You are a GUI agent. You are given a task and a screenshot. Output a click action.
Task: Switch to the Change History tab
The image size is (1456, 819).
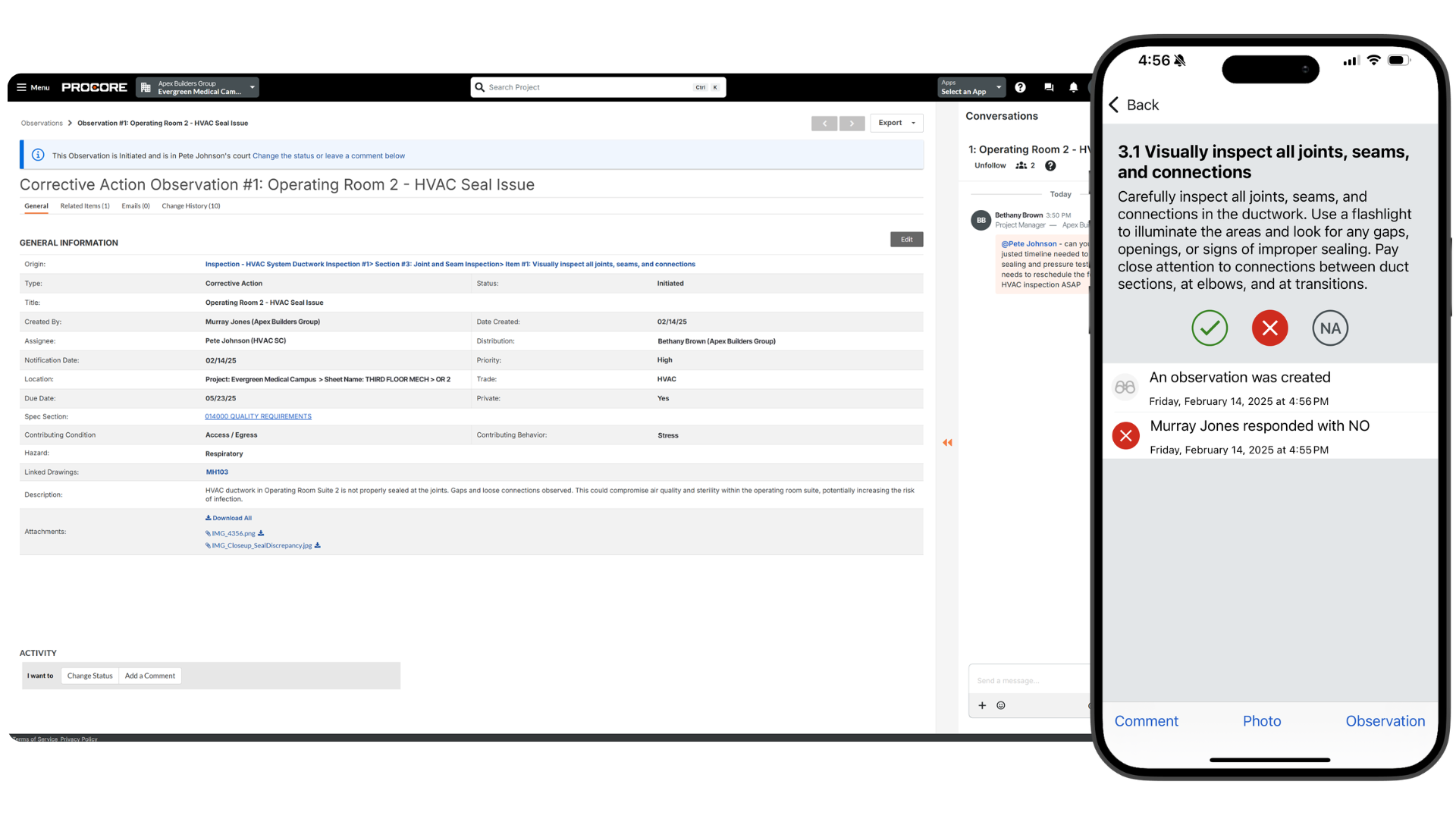point(190,206)
